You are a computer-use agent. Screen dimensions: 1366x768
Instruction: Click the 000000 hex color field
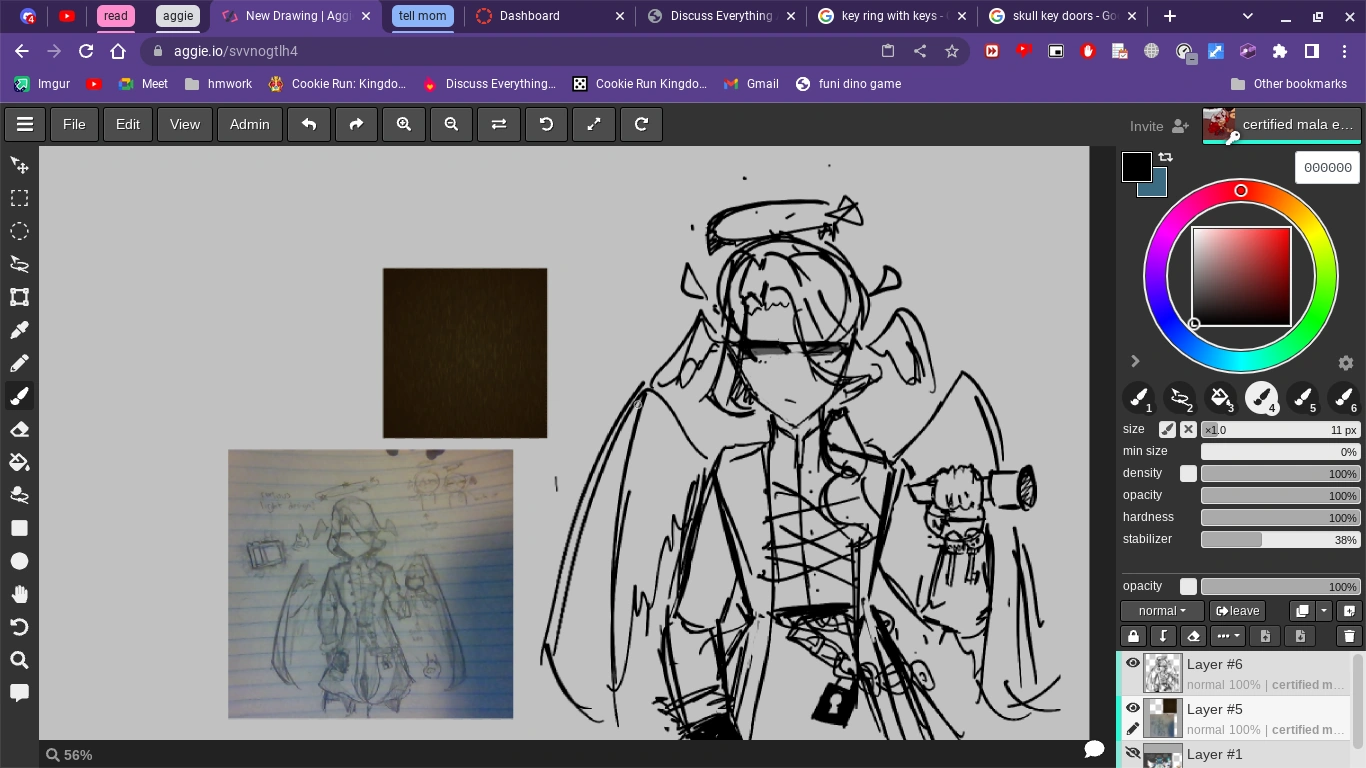(1327, 167)
